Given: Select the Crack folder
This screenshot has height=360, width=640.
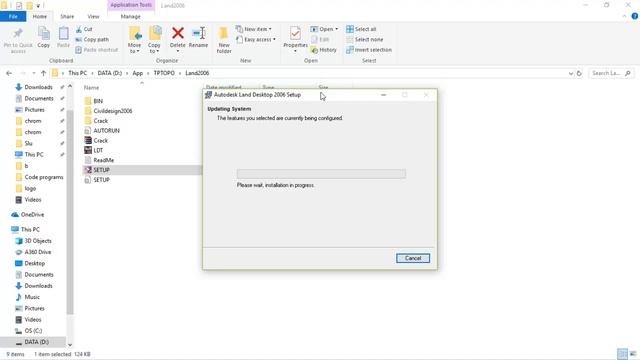Looking at the screenshot, I should pos(96,121).
